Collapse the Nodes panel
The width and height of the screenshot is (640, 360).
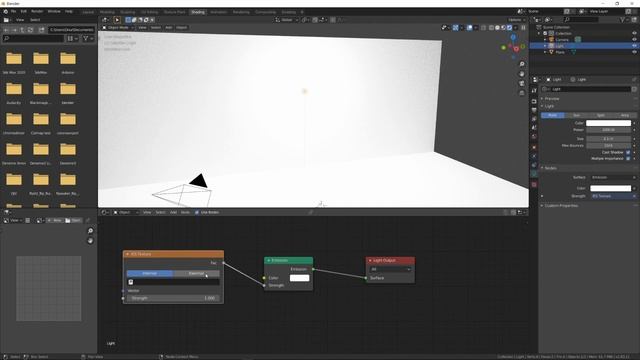coord(550,168)
